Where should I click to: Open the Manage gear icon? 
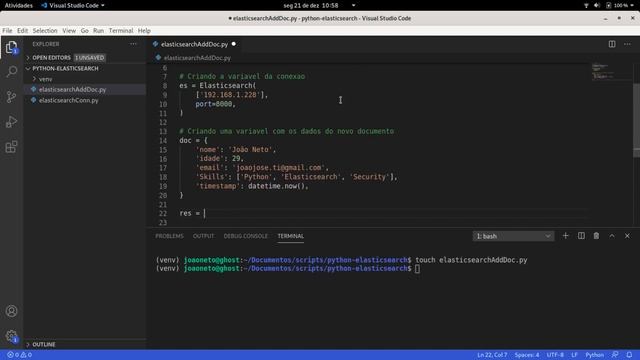point(11,336)
